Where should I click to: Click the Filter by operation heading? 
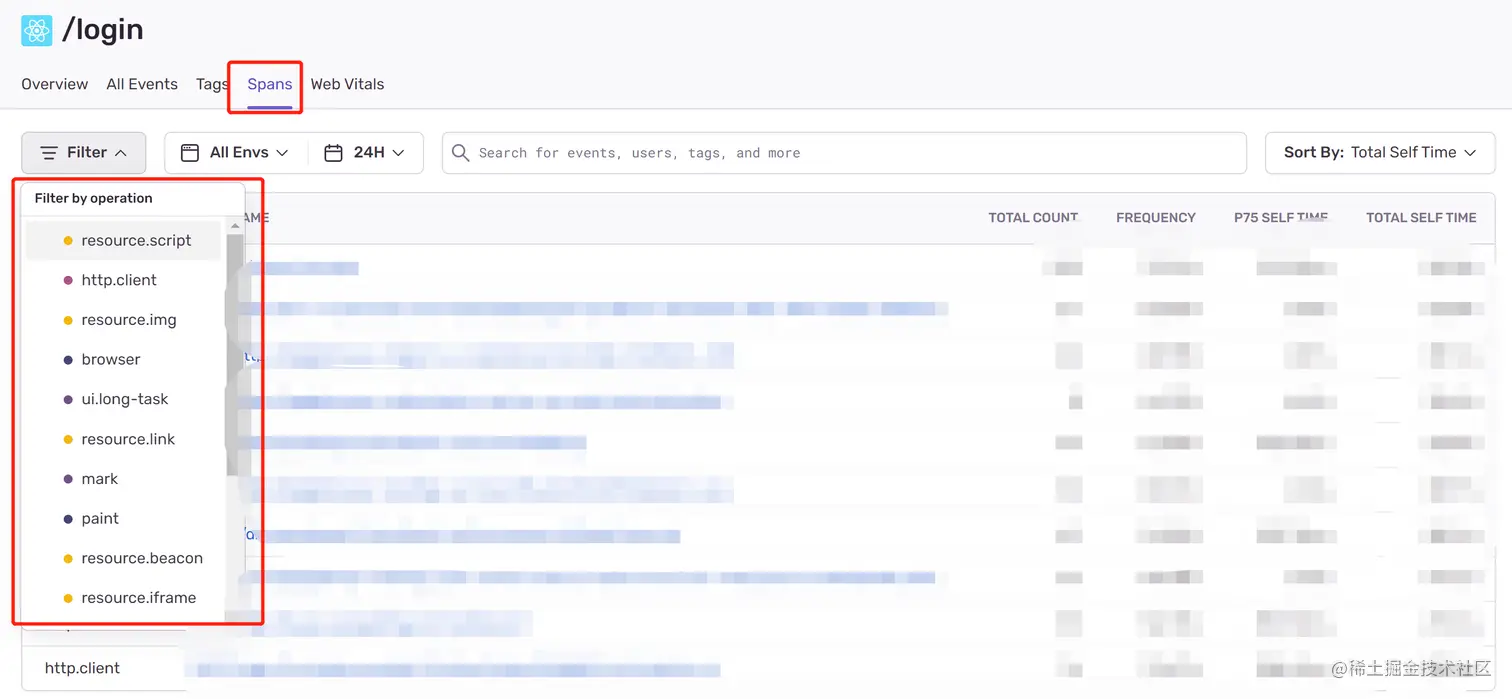[93, 198]
